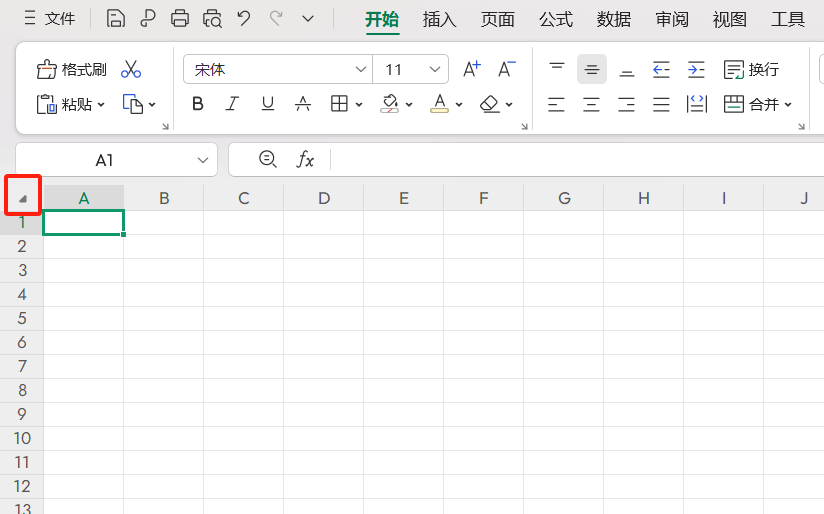Open the 公式 ribbon tab
824x514 pixels.
click(555, 19)
